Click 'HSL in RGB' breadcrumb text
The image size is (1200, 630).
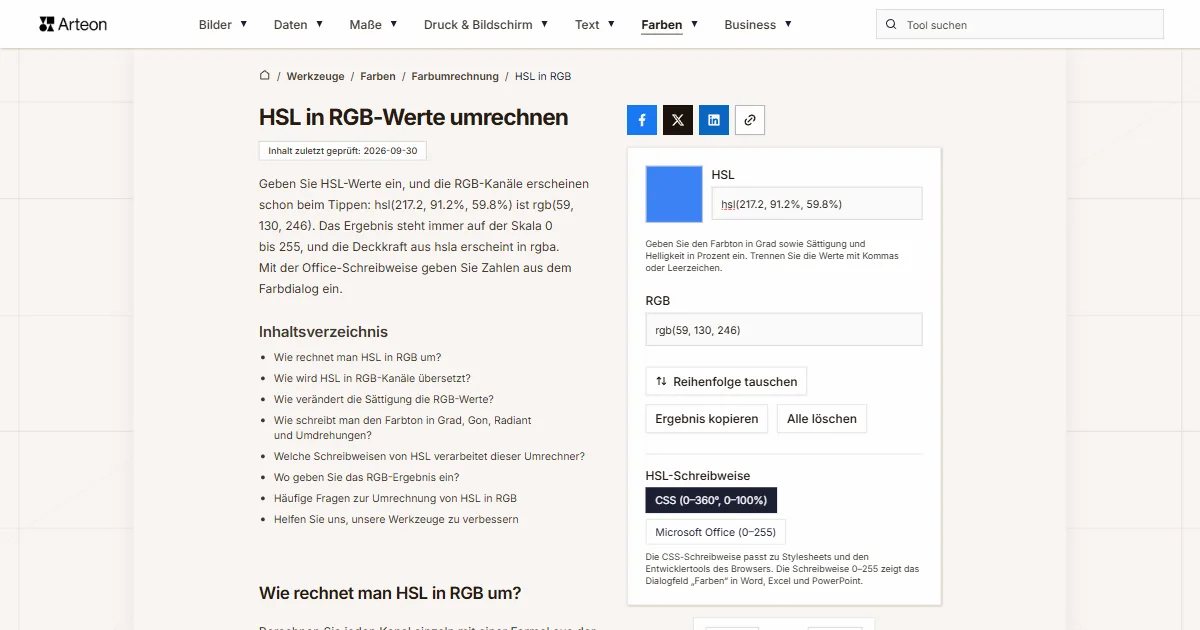(x=543, y=76)
